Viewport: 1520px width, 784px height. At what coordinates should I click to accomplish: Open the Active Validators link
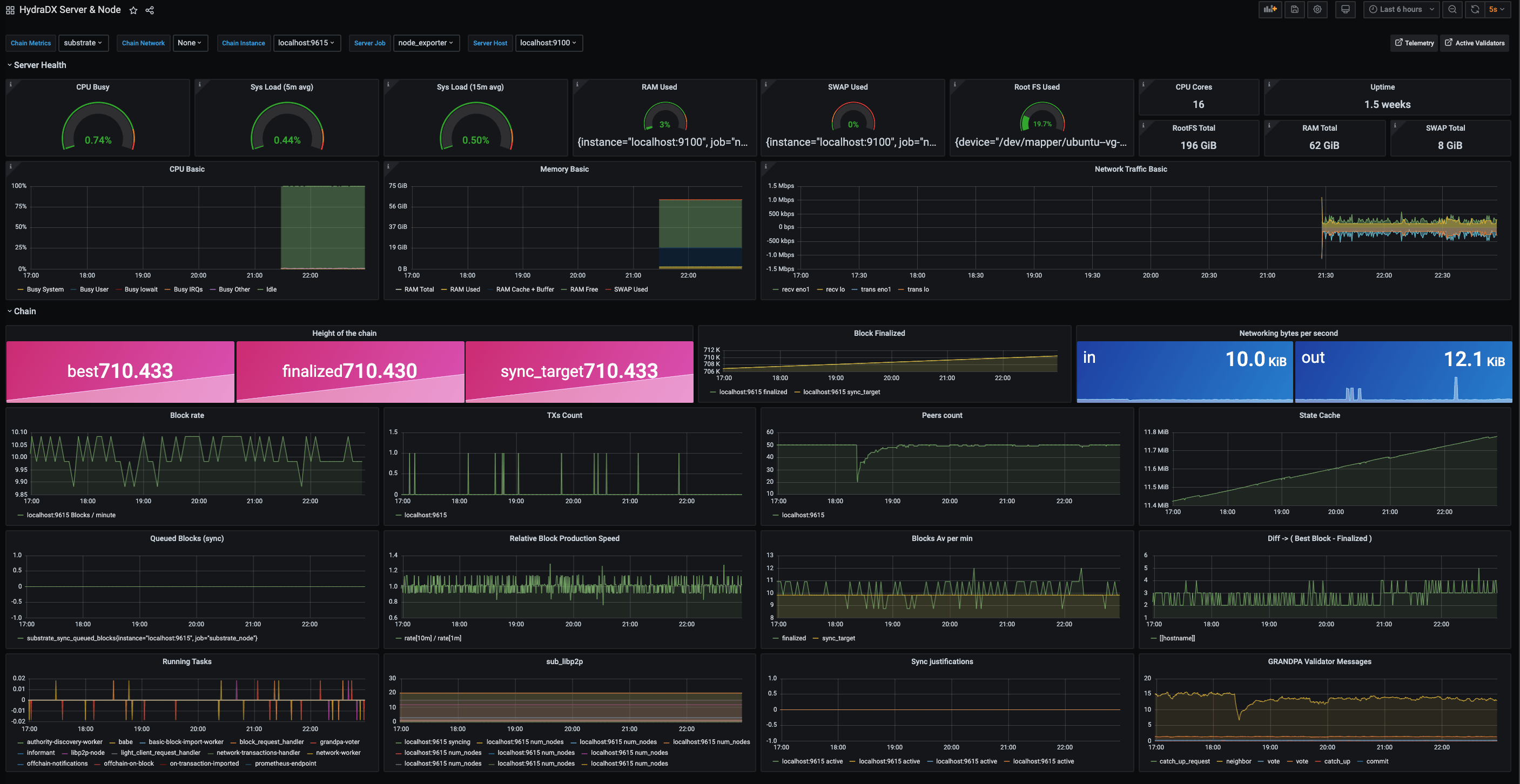[1474, 43]
